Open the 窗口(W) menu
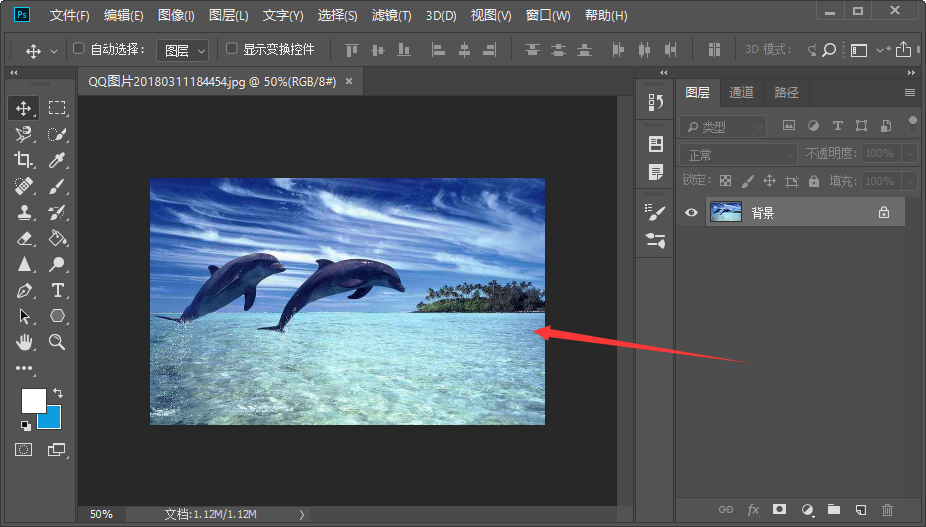 click(548, 15)
